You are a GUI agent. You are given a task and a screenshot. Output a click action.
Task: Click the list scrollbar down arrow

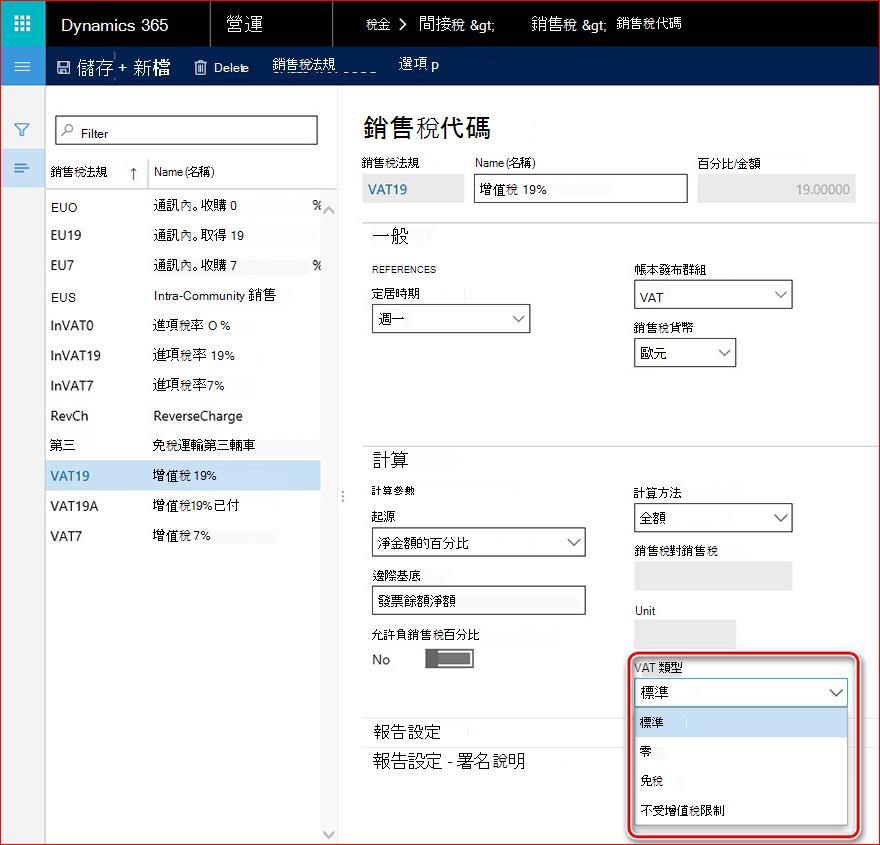click(329, 834)
